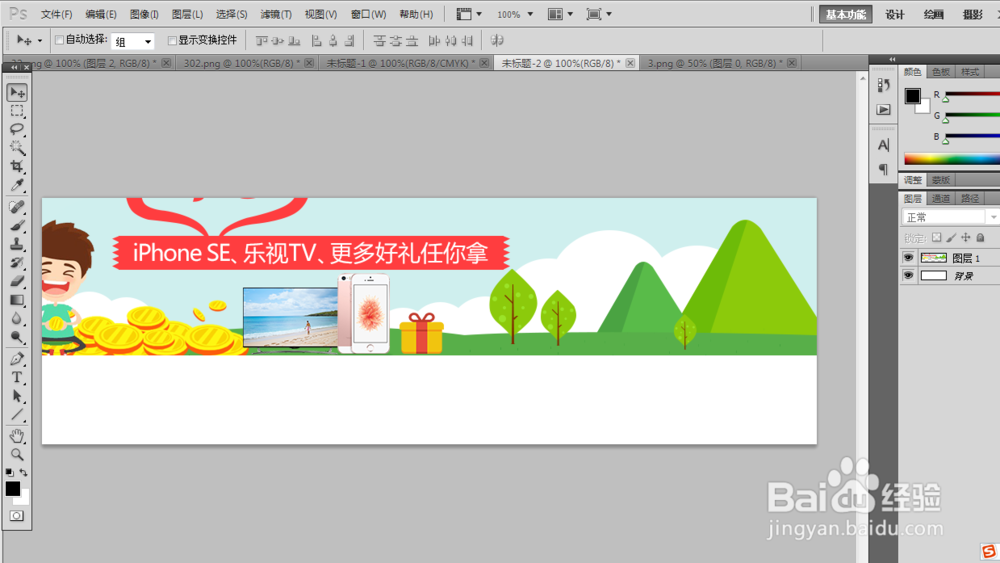The height and width of the screenshot is (563, 1000).
Task: Select the Healing Brush tool
Action: (x=17, y=207)
